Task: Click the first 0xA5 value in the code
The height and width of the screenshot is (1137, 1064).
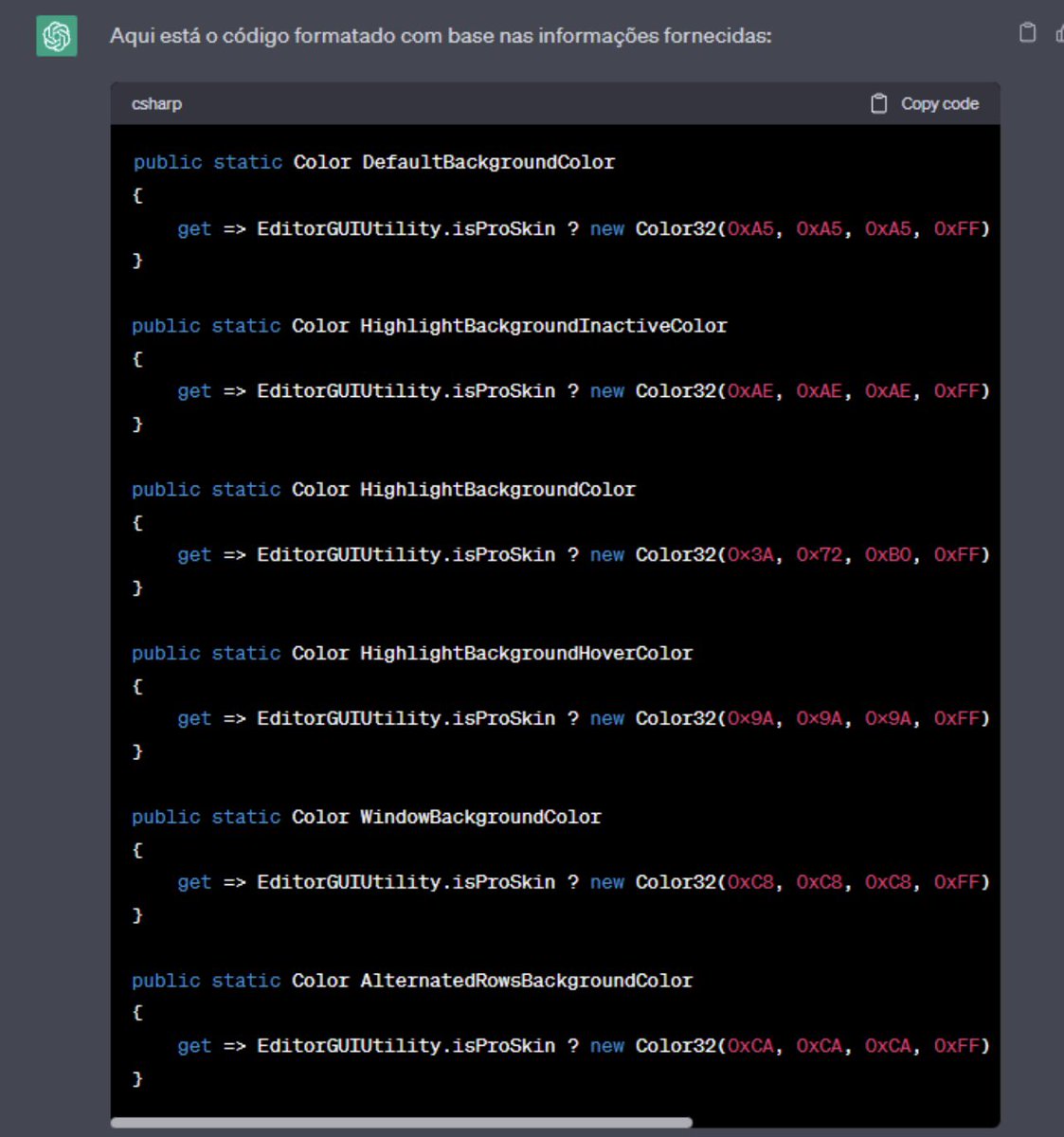Action: pyautogui.click(x=750, y=228)
